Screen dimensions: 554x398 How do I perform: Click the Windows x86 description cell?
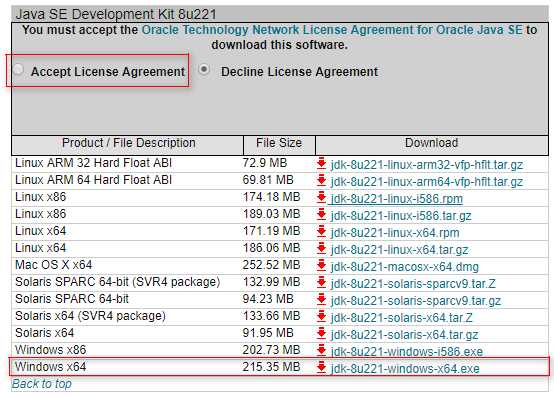click(51, 350)
